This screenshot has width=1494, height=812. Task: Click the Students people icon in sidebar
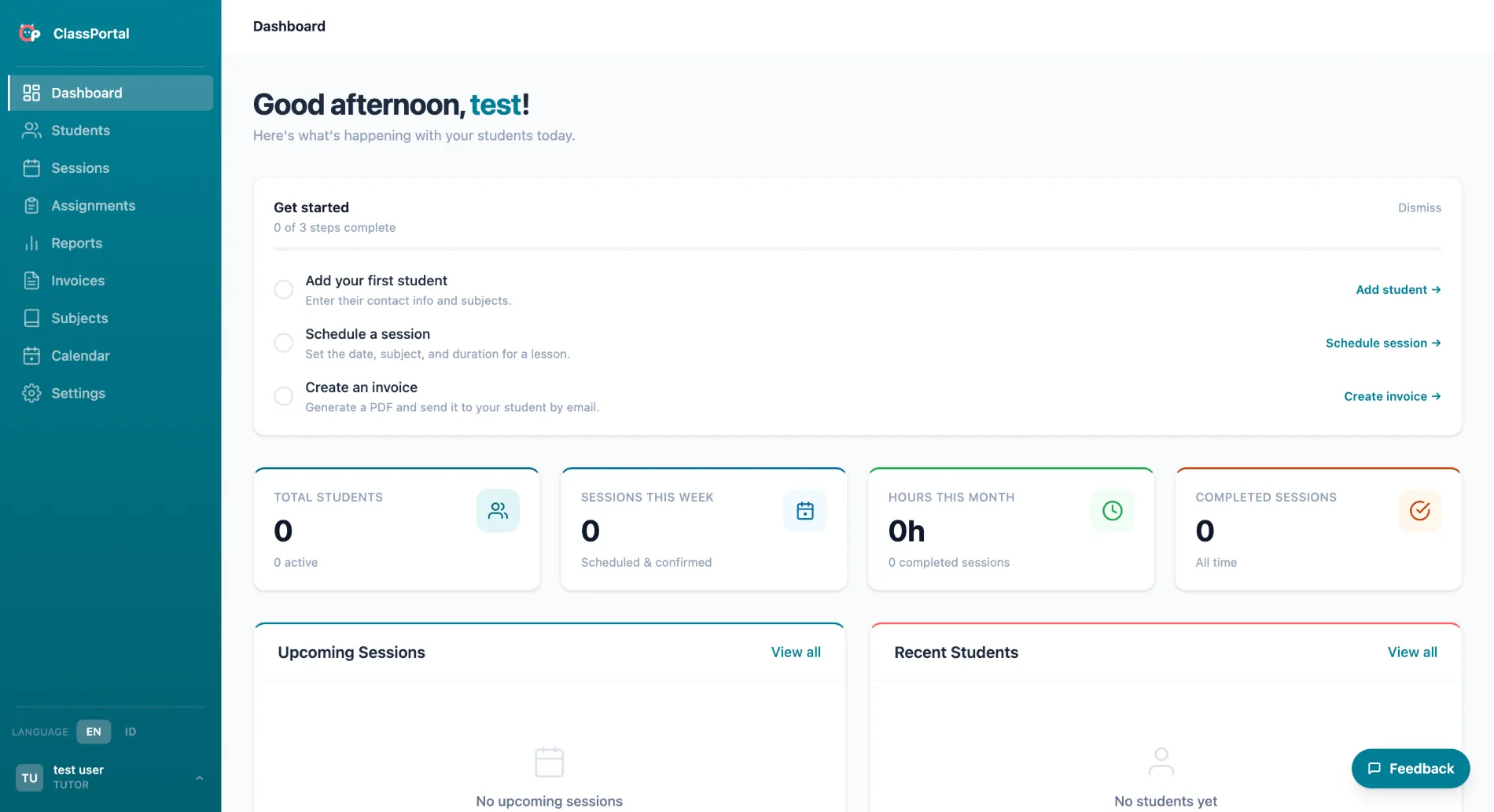[31, 130]
